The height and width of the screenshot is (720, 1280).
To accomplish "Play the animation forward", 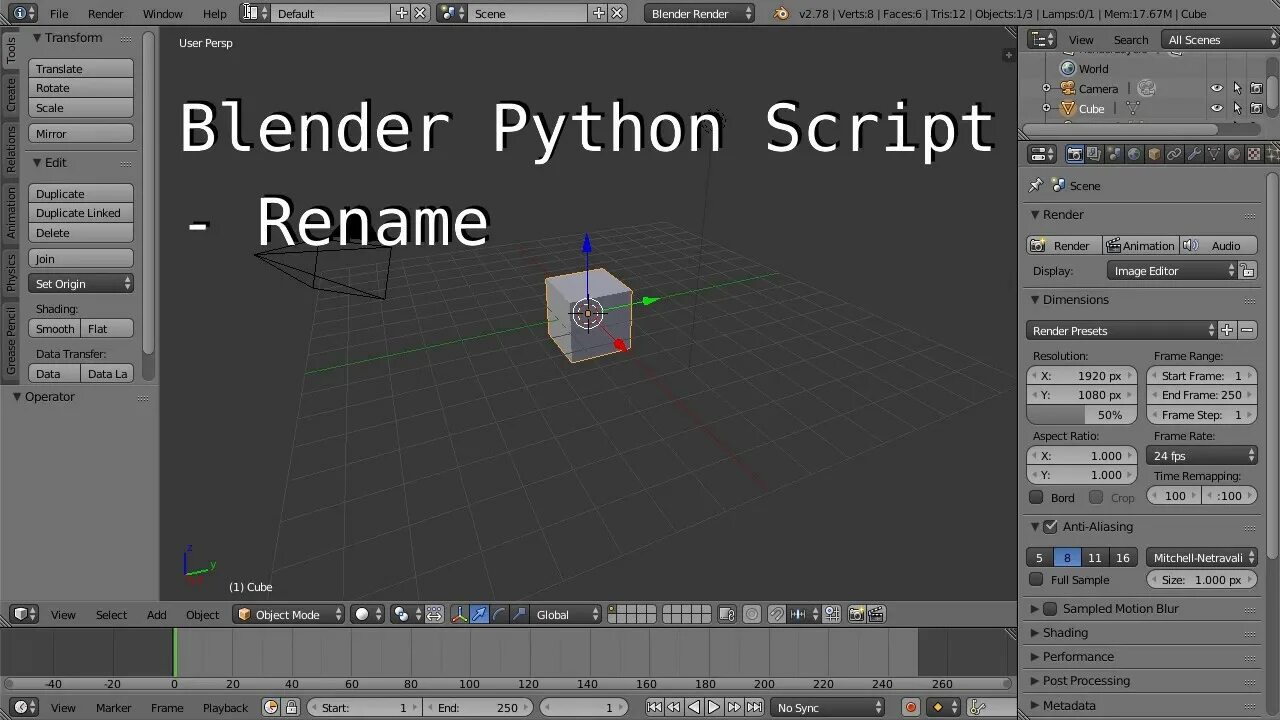I will (714, 707).
